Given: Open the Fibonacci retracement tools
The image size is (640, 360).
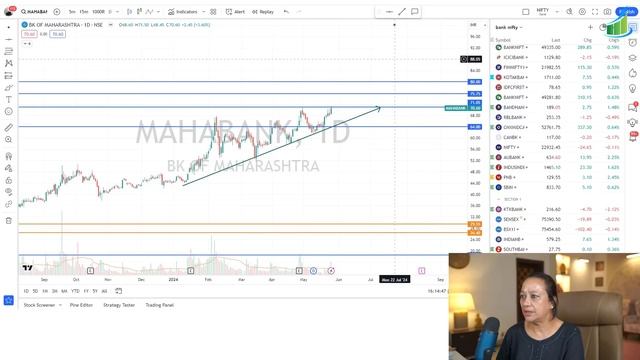Looking at the screenshot, I should [x=9, y=51].
